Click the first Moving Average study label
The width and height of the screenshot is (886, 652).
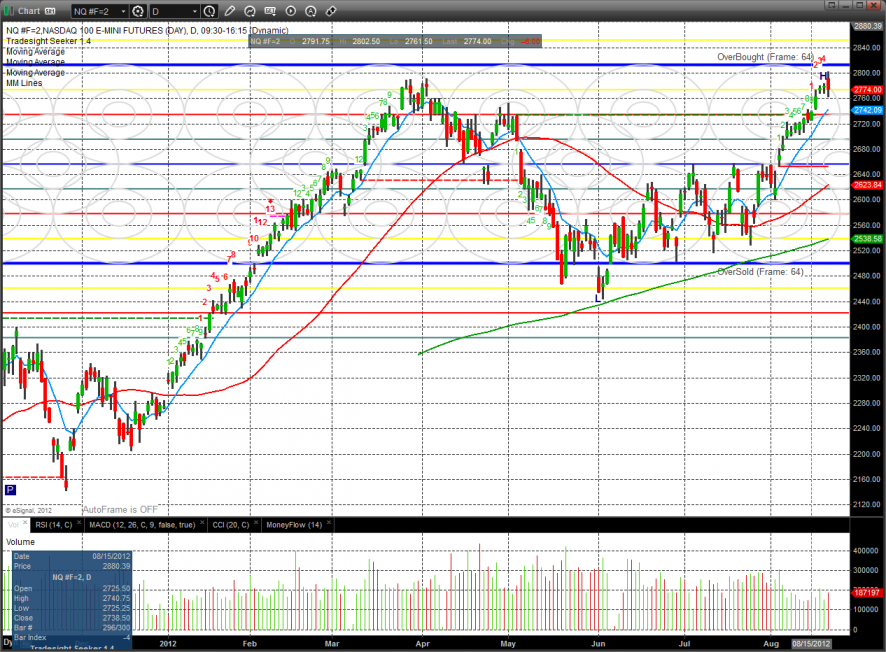tap(35, 51)
